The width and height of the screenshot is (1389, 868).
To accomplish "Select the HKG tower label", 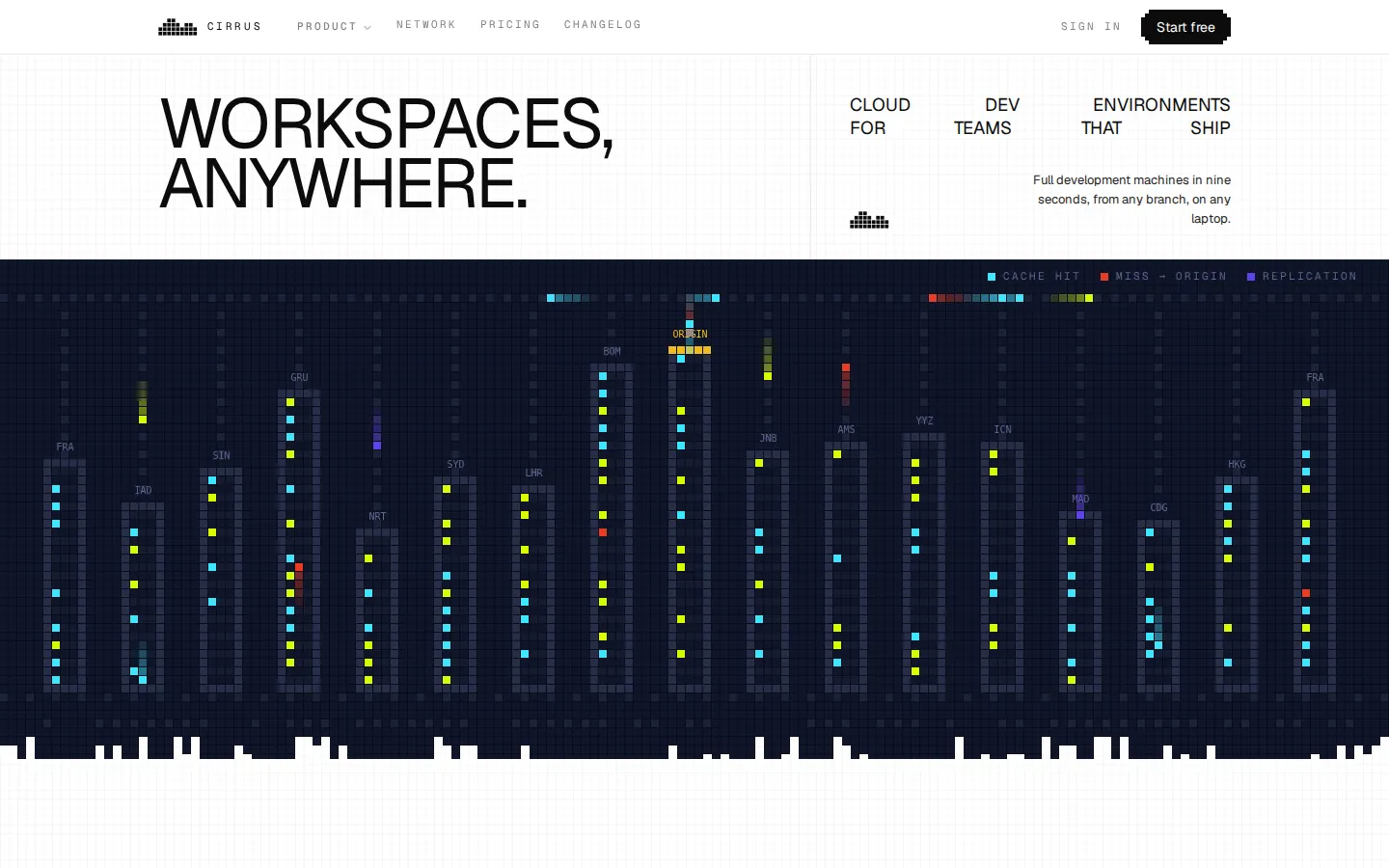I will [1237, 465].
